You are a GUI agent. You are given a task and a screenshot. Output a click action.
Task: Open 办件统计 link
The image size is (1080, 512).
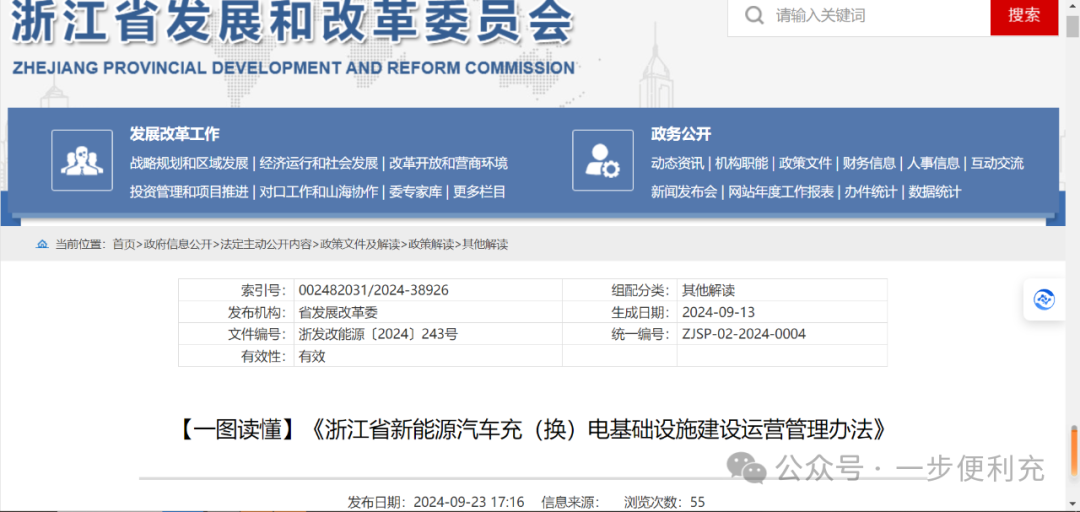click(x=871, y=192)
